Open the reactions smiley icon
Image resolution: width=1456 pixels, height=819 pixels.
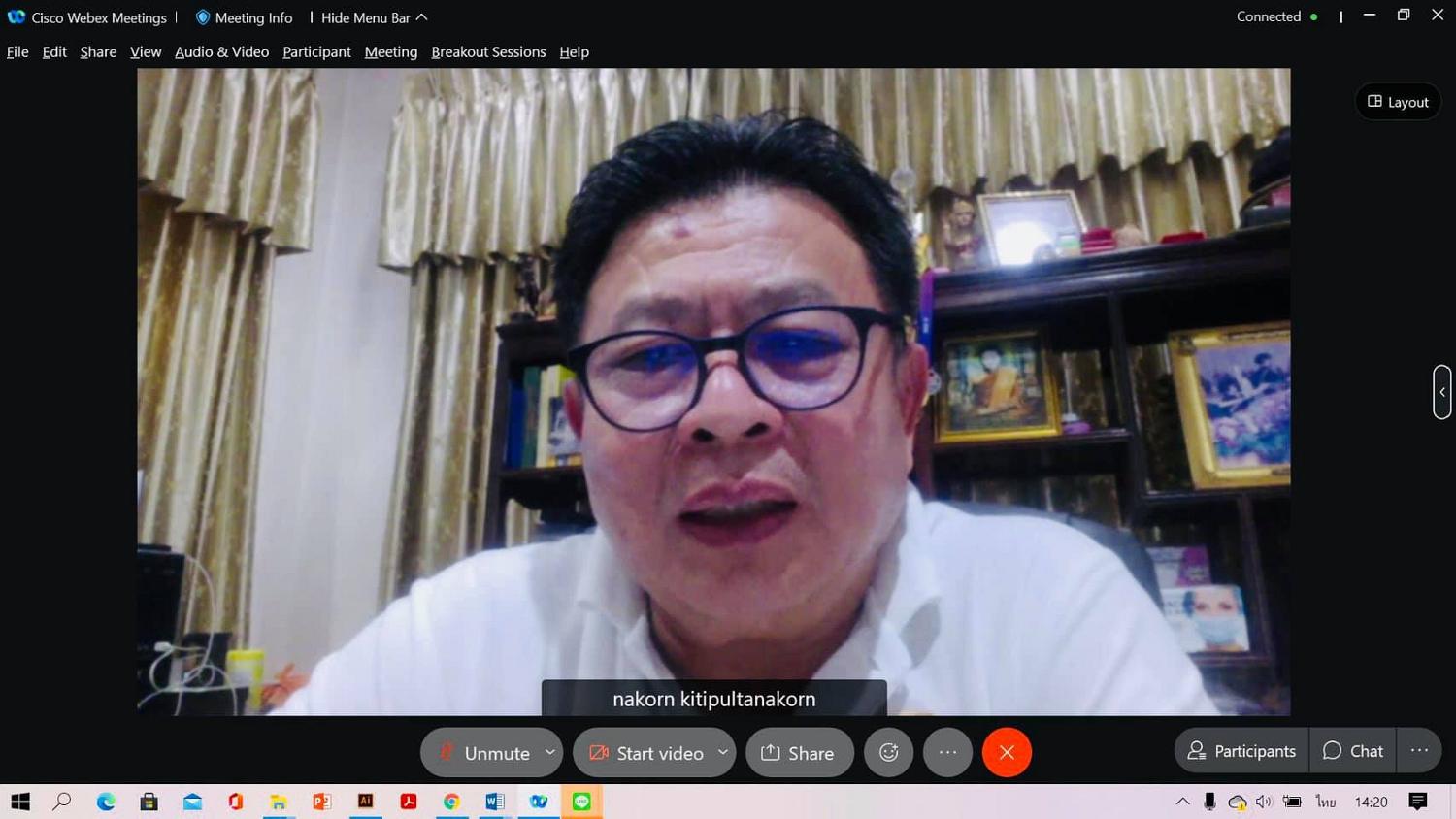[x=889, y=752]
